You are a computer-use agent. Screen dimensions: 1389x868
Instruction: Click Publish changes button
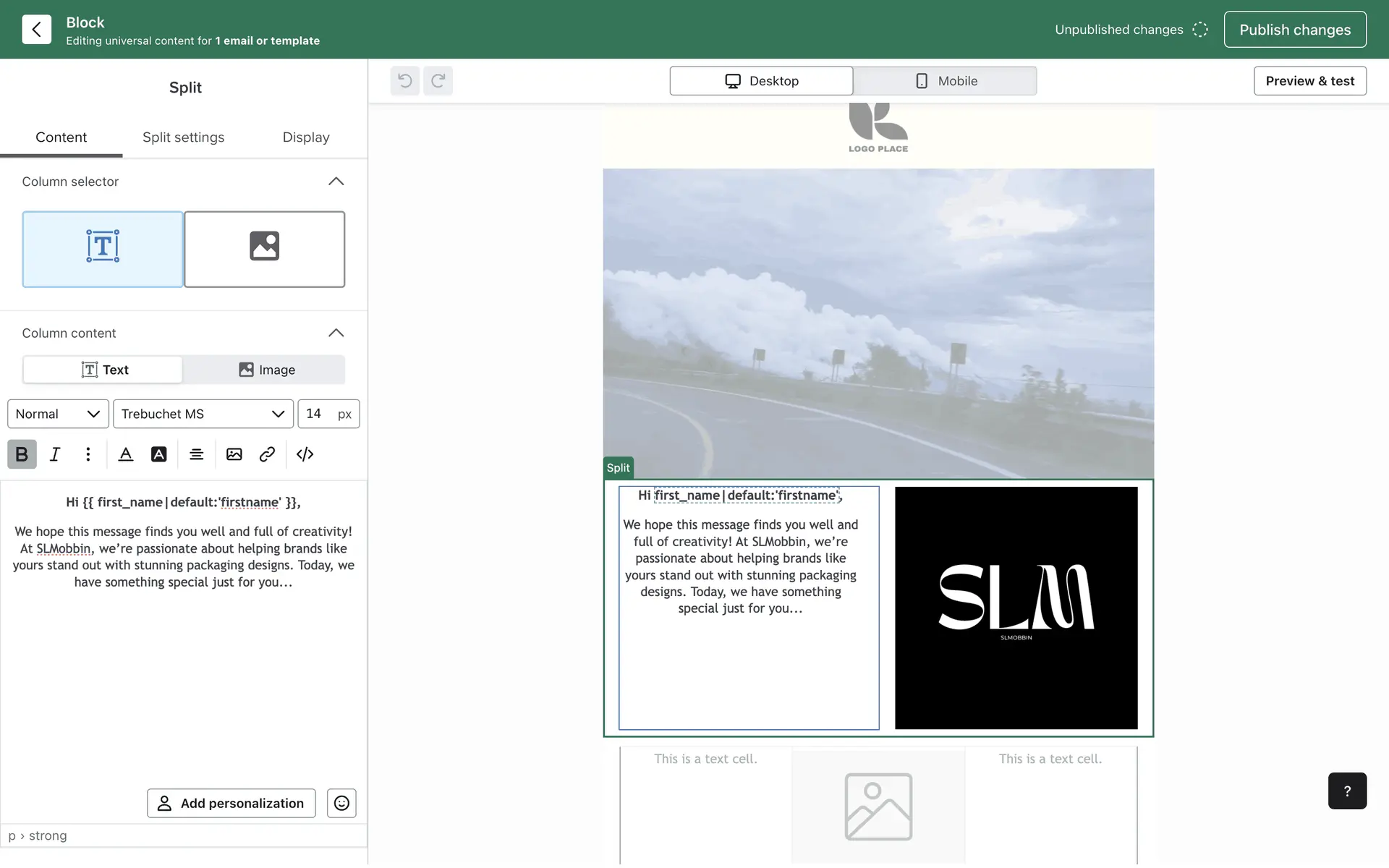coord(1294,30)
